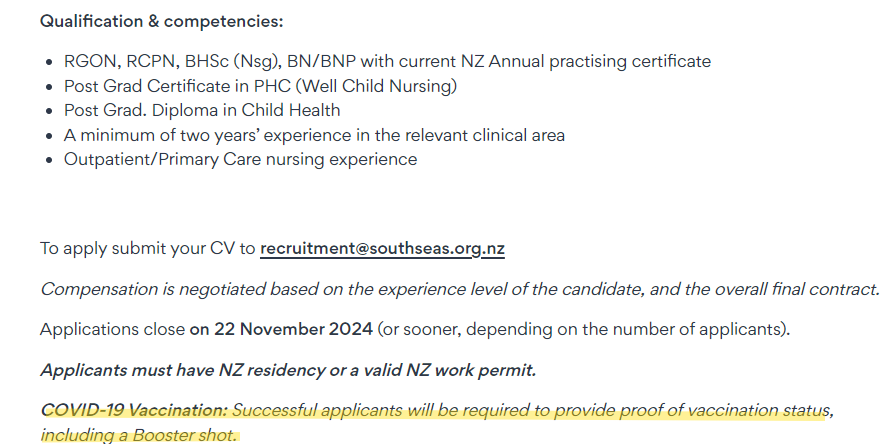
Task: Click the Post Grad Certificate in PHC line
Action: click(x=260, y=86)
